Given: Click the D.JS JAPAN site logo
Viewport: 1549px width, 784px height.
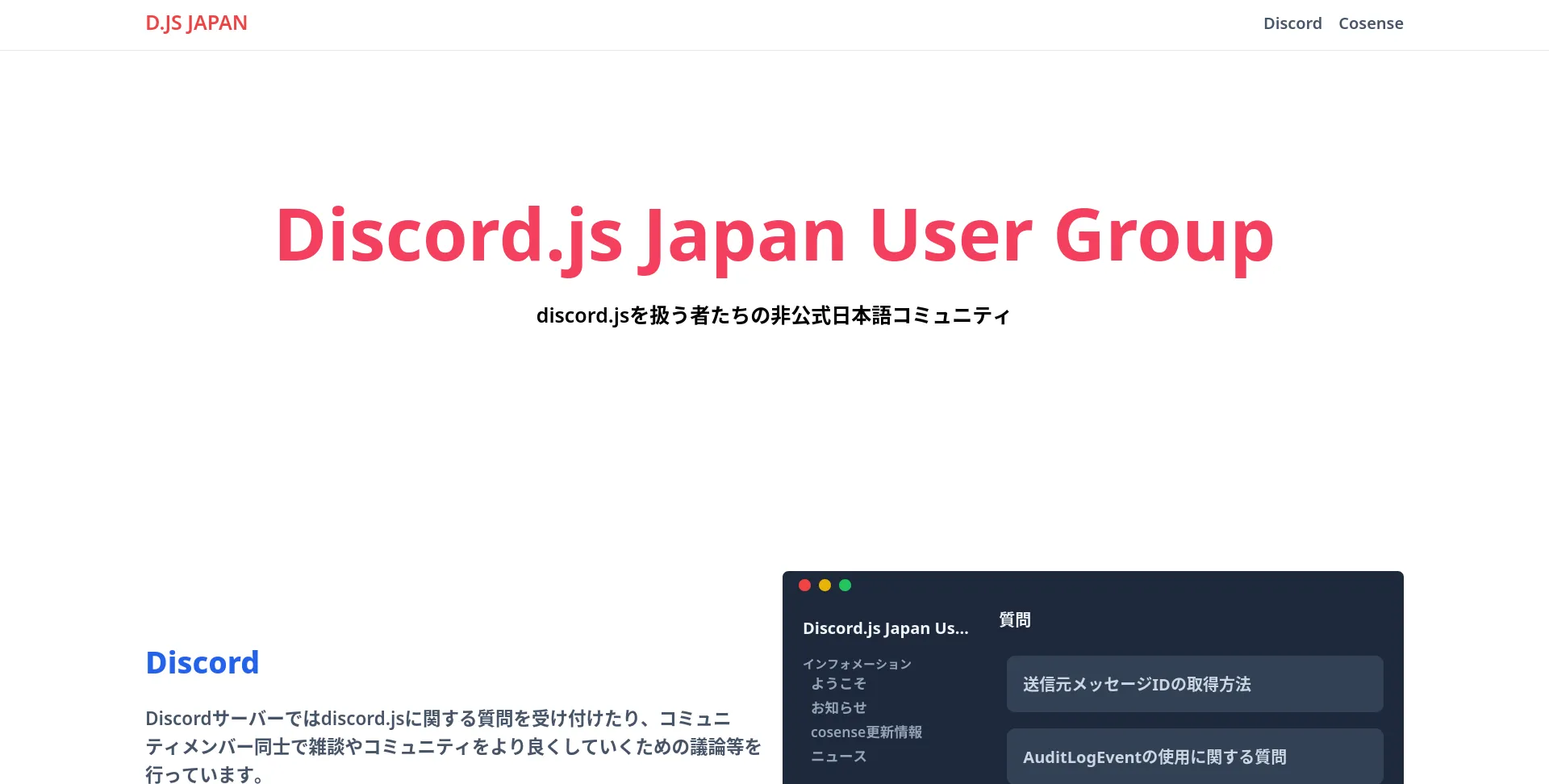Looking at the screenshot, I should point(196,23).
